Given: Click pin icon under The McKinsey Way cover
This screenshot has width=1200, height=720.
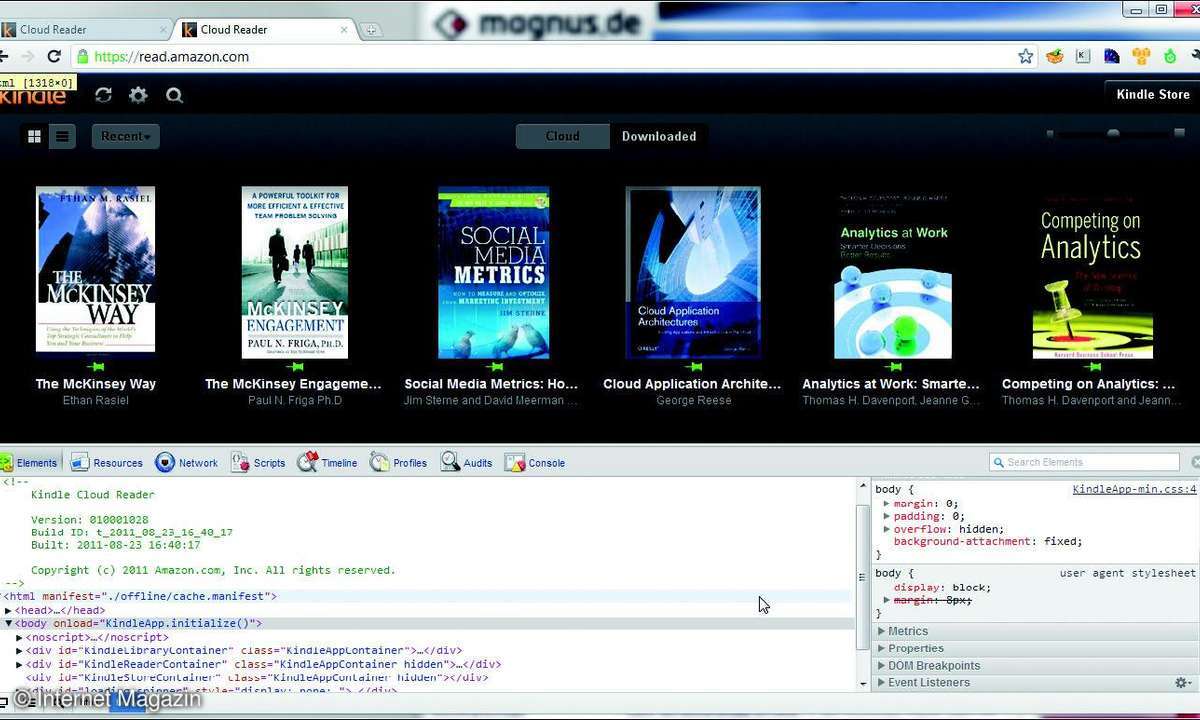Looking at the screenshot, I should coord(96,367).
